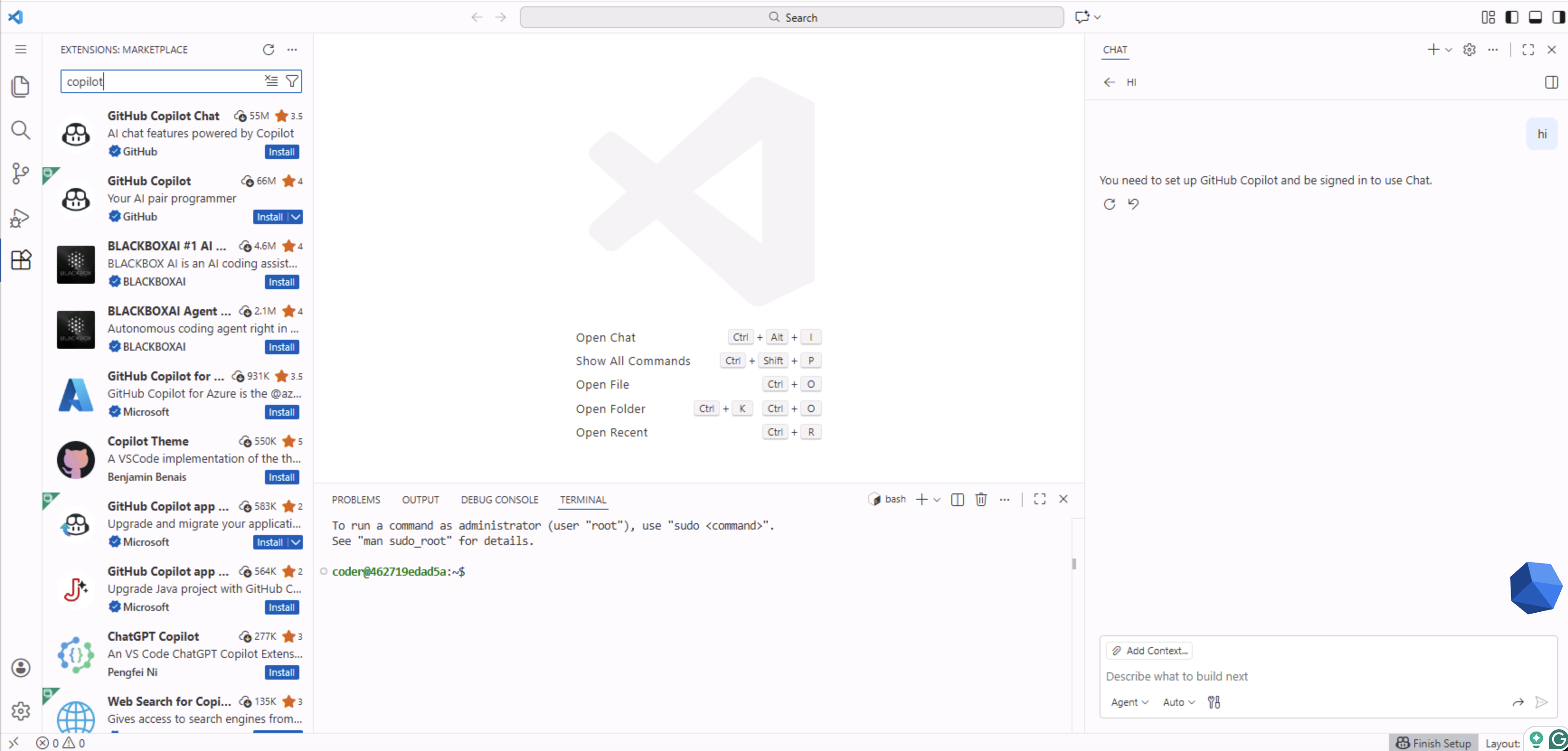
Task: Install the GitHub Copilot Chat extension
Action: click(x=282, y=152)
